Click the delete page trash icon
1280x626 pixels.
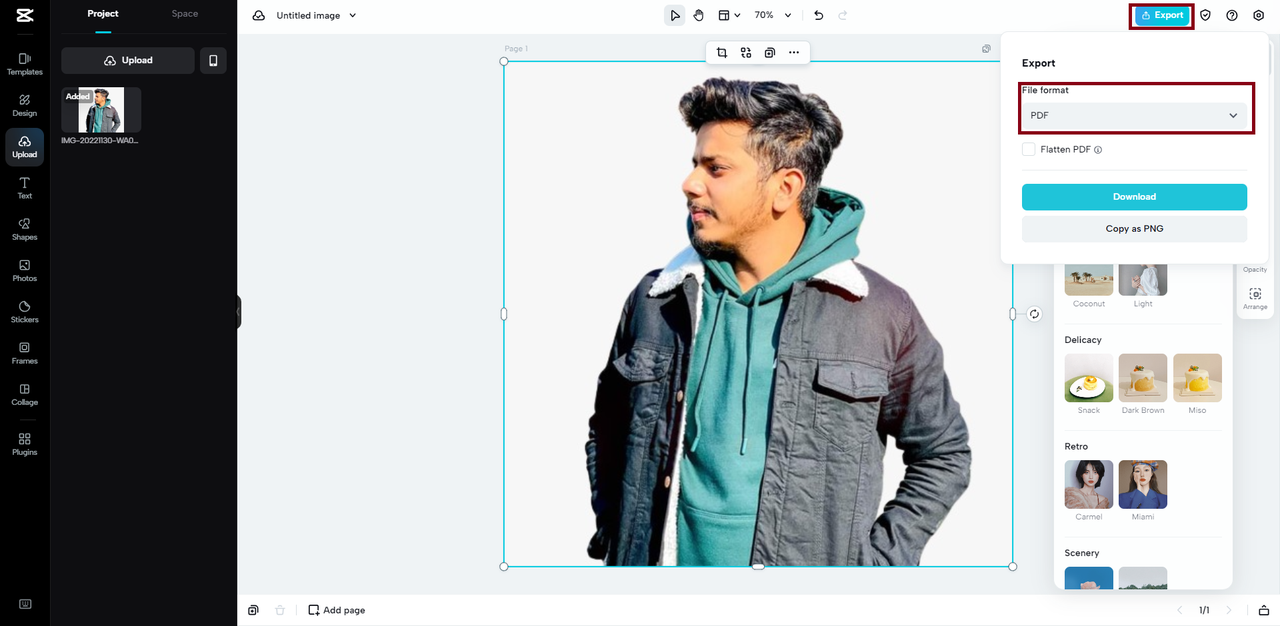coord(280,610)
